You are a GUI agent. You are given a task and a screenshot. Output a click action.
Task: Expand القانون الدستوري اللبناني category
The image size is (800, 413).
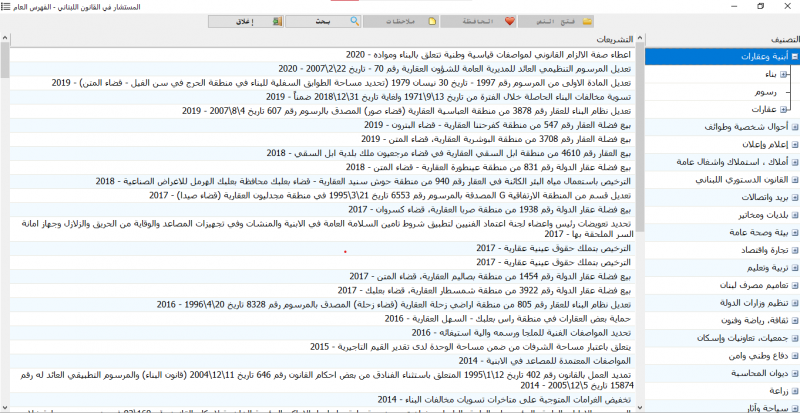click(x=795, y=179)
